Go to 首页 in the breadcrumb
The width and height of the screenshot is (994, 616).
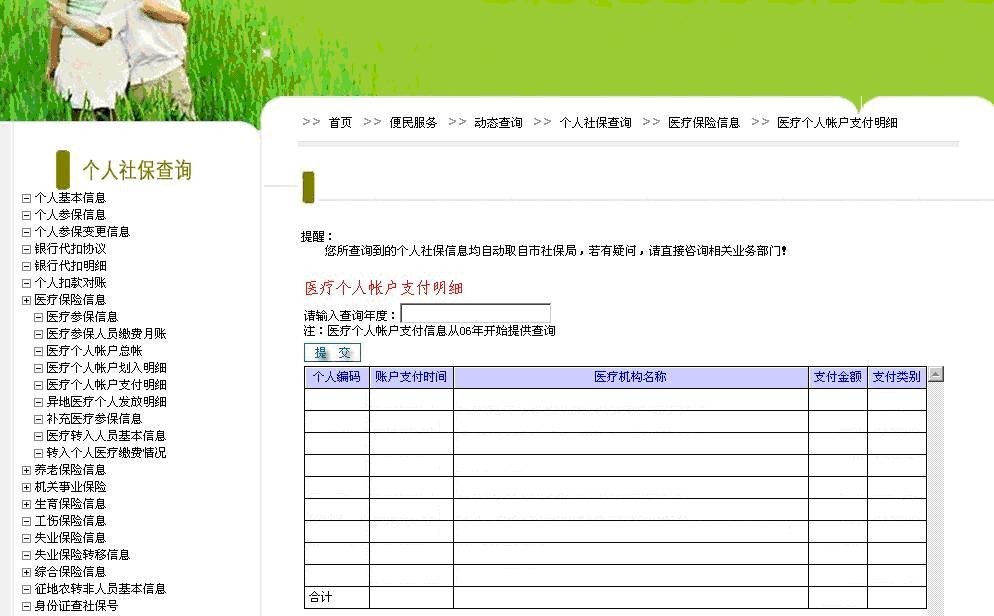(x=340, y=123)
